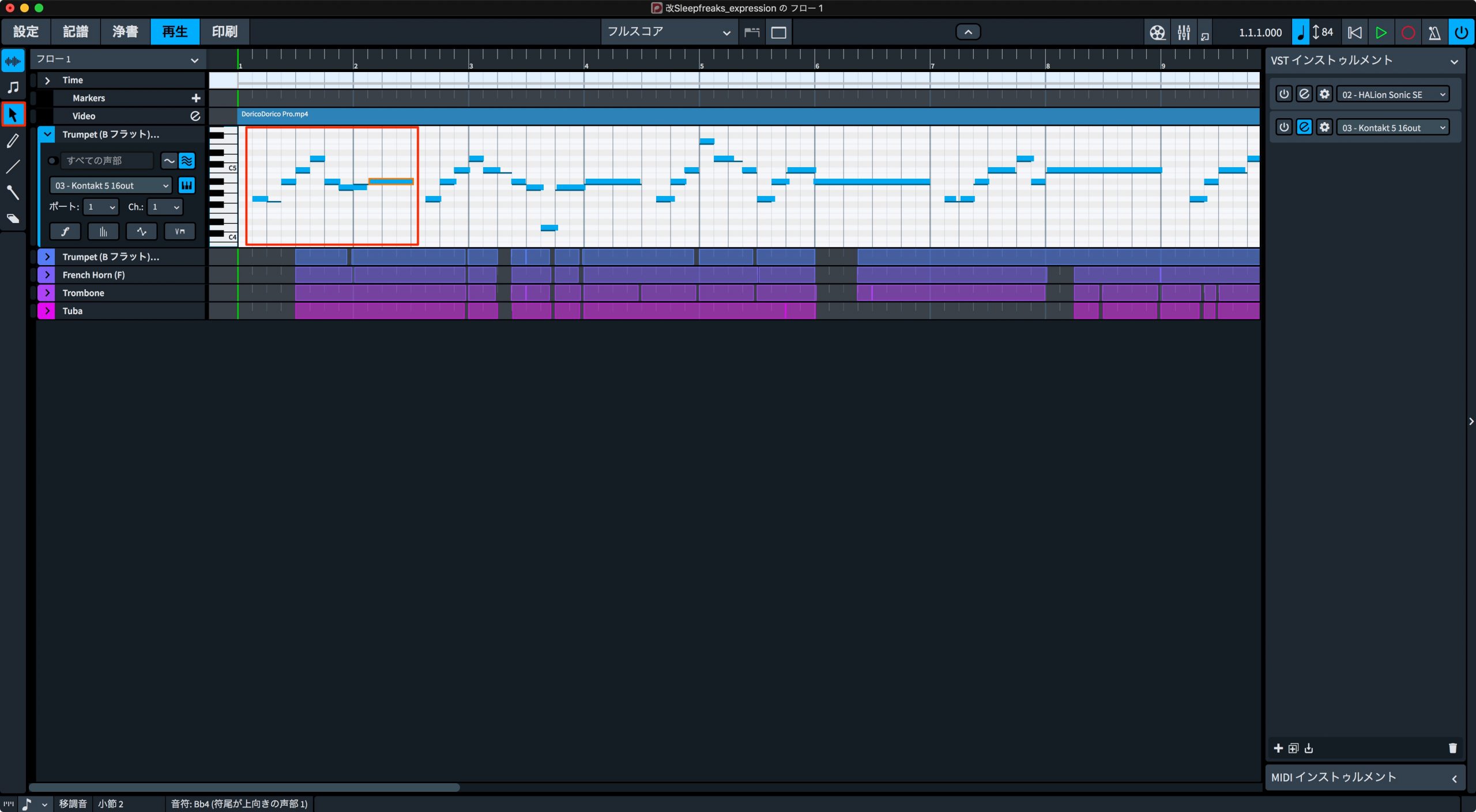Switch to 設定 Setup mode
This screenshot has height=812, width=1476.
[26, 32]
